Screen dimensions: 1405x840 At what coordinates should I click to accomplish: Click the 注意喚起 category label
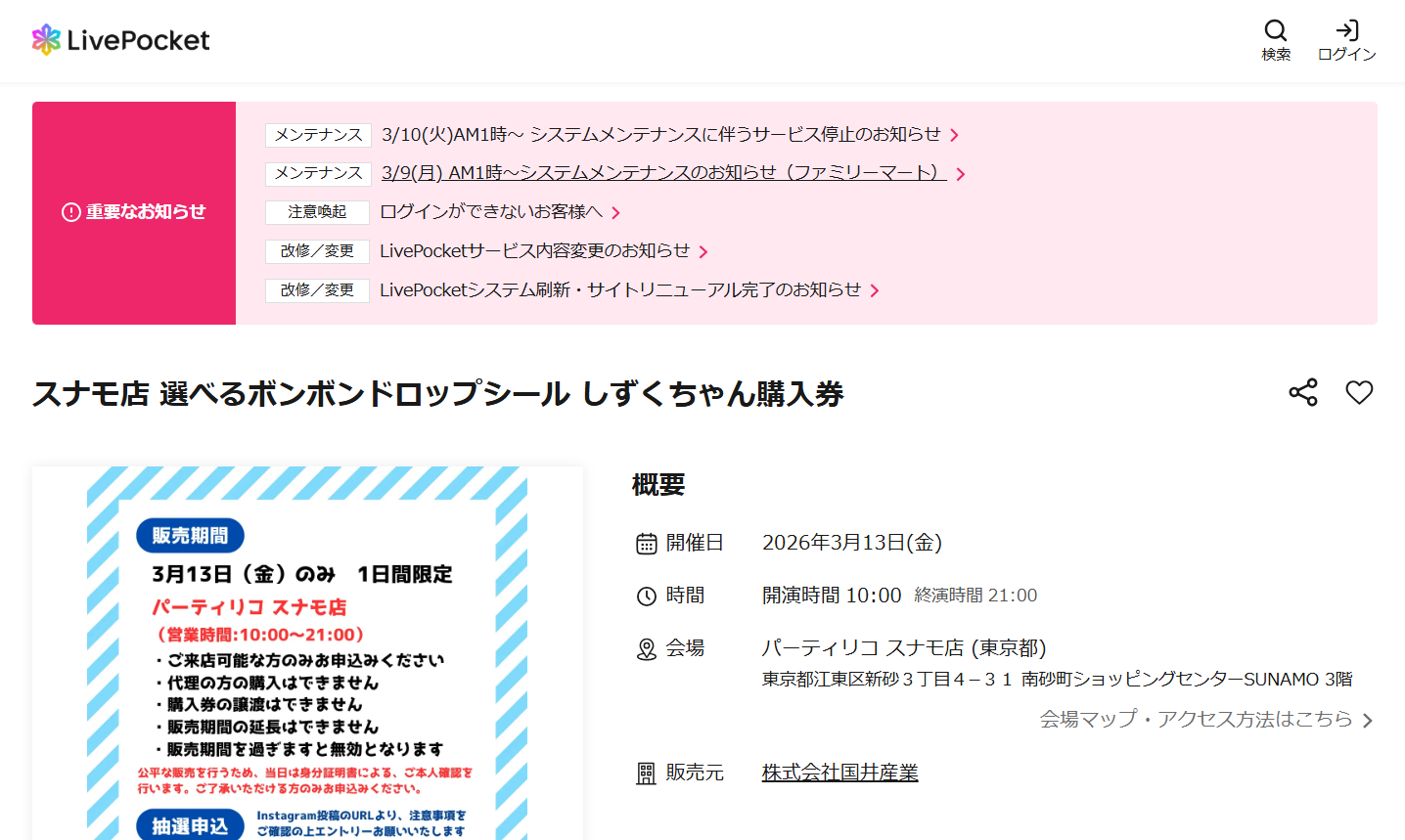click(317, 212)
